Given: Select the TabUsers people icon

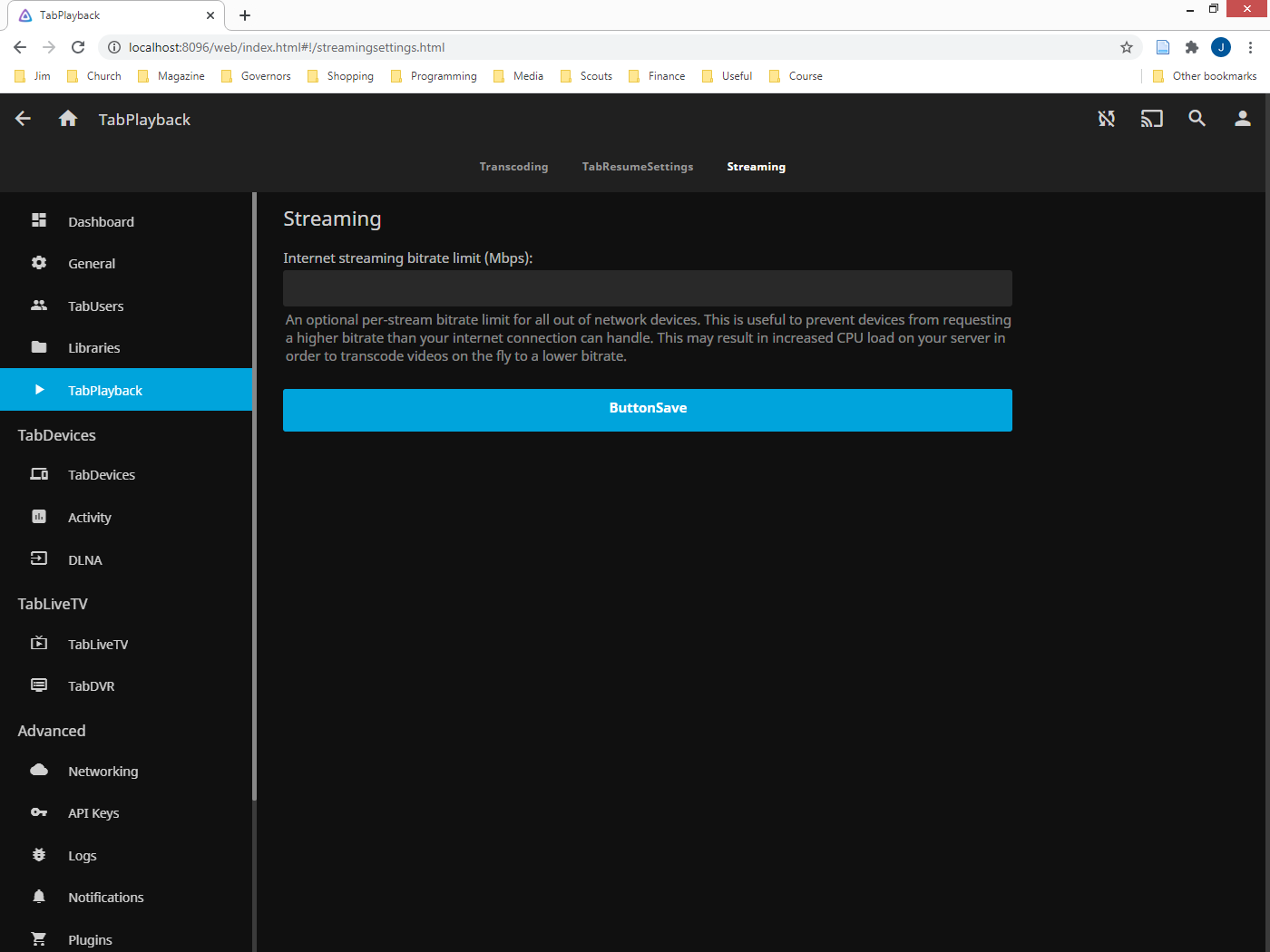Looking at the screenshot, I should pyautogui.click(x=39, y=306).
